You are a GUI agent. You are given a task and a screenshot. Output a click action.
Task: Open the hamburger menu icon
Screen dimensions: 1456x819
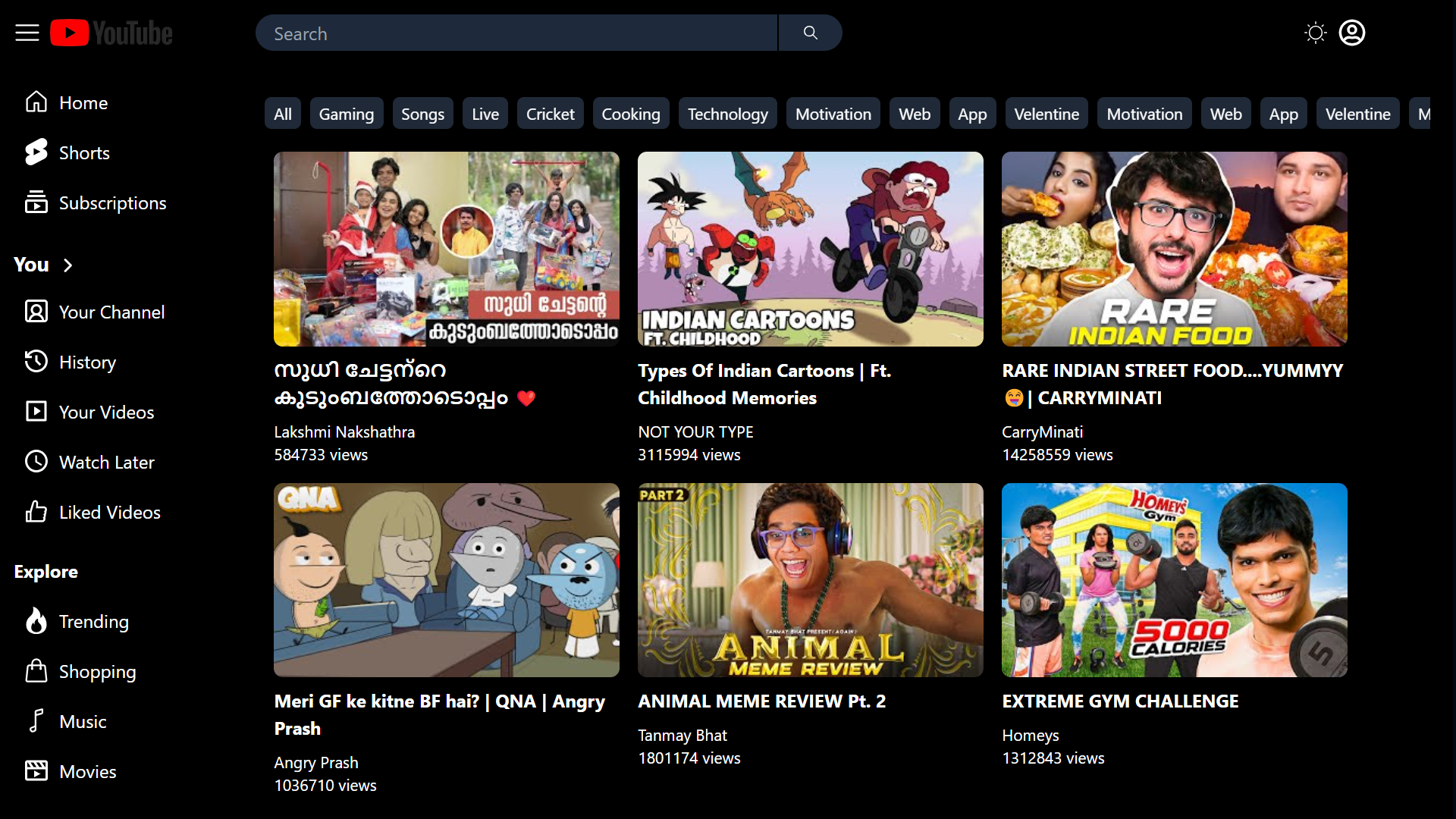[x=27, y=33]
